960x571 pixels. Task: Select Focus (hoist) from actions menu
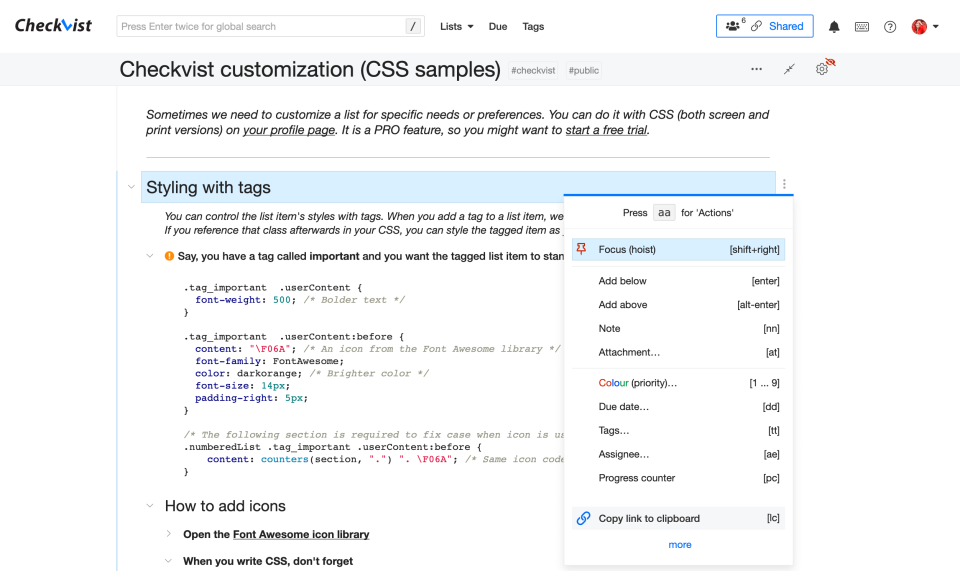[627, 249]
